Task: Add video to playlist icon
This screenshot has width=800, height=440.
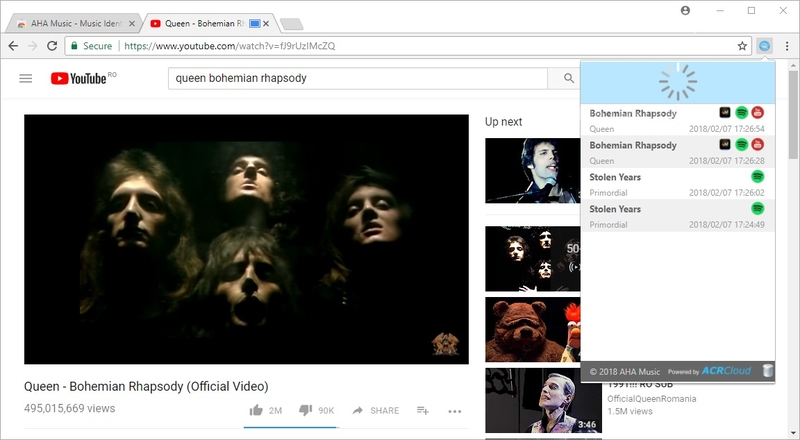Action: pos(422,410)
